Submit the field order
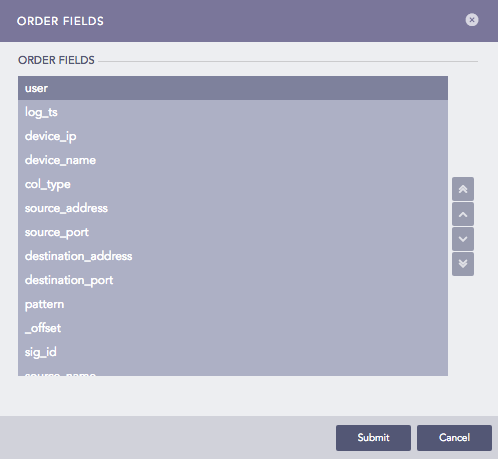Image resolution: width=498 pixels, height=459 pixels. coord(373,438)
